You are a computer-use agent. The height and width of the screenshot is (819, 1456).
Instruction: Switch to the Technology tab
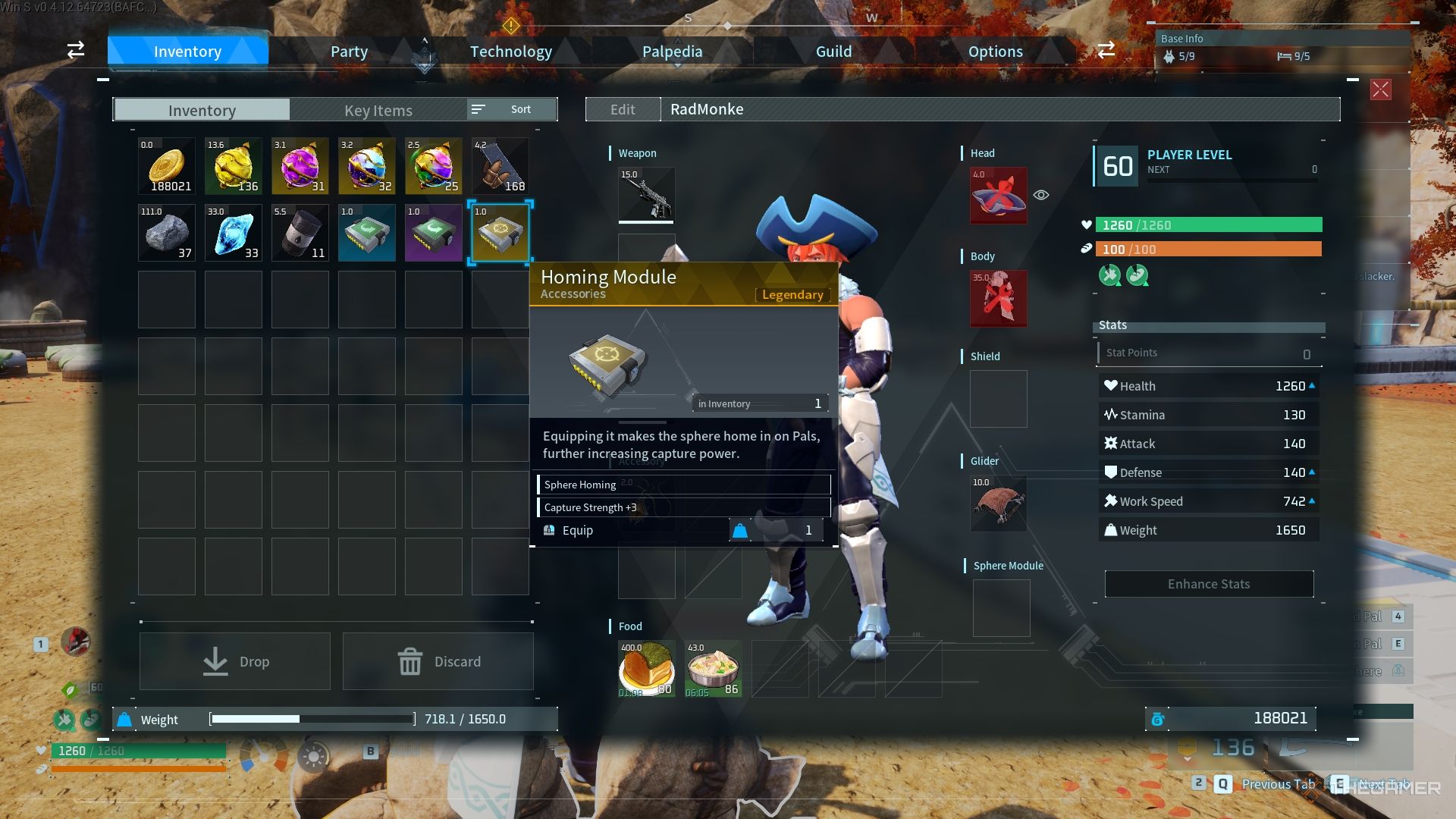[512, 51]
